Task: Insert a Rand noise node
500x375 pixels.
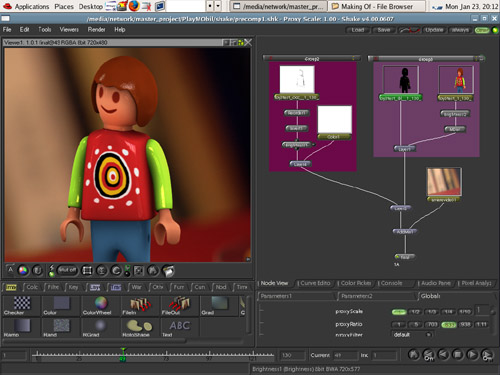Action: point(61,327)
